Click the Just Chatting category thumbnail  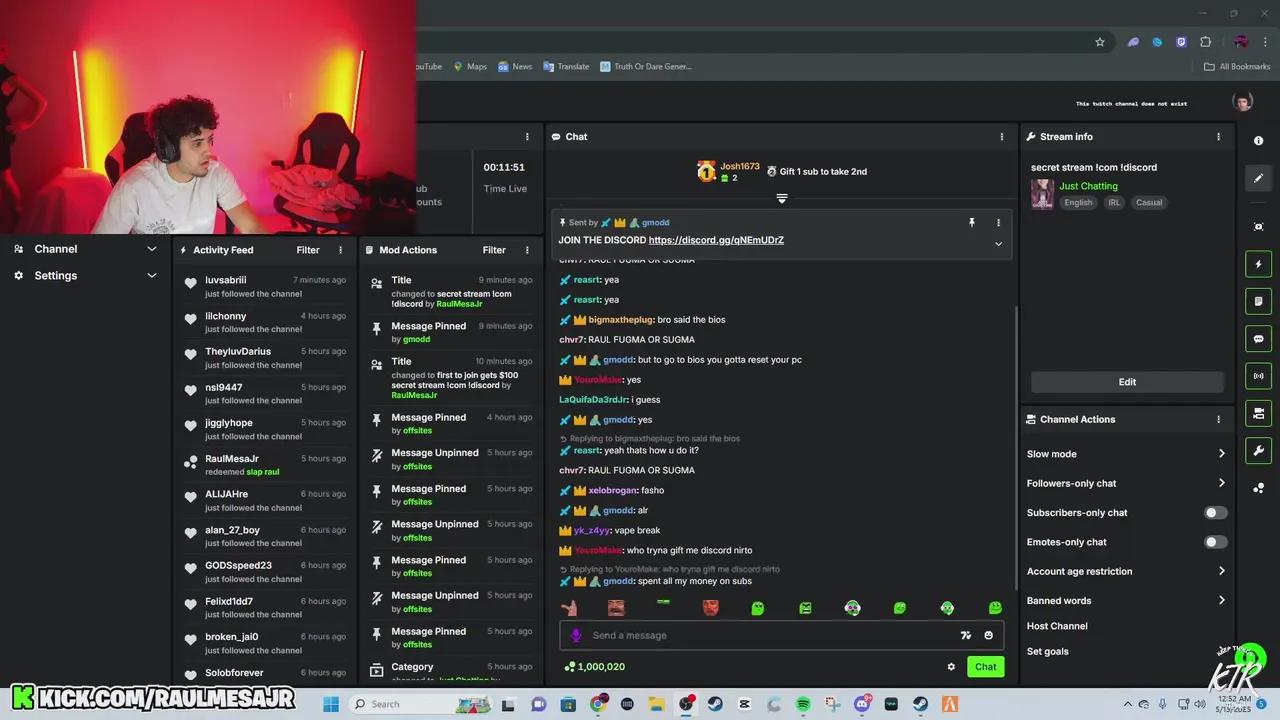pyautogui.click(x=1042, y=194)
